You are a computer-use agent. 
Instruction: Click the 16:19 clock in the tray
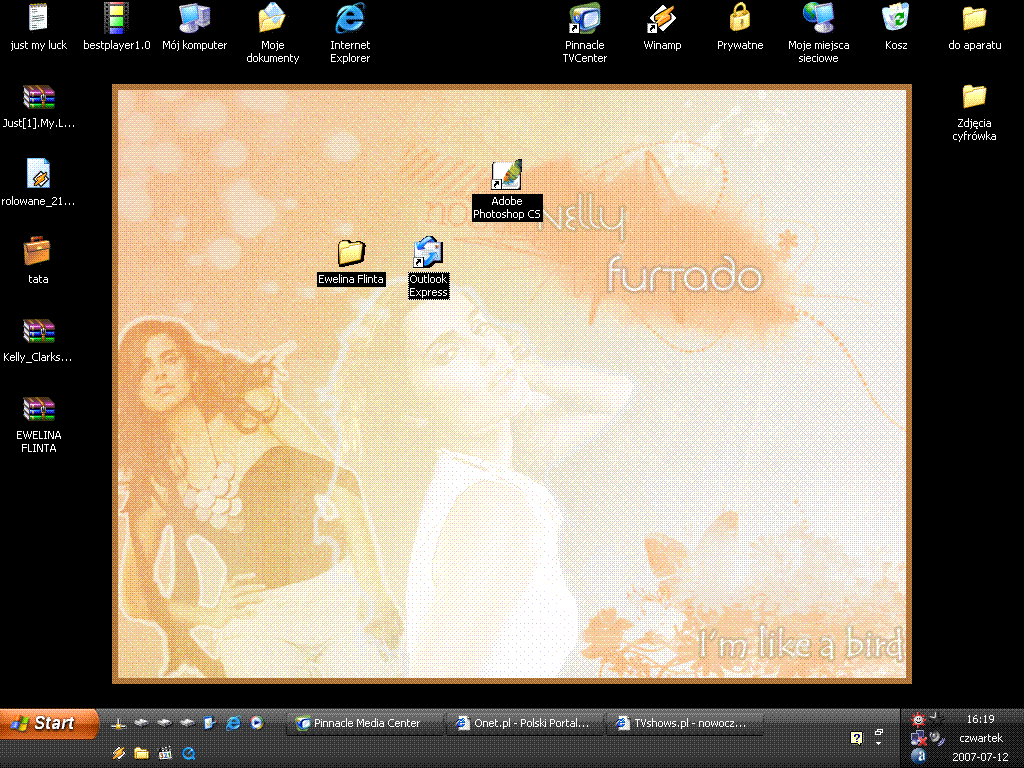click(x=980, y=719)
